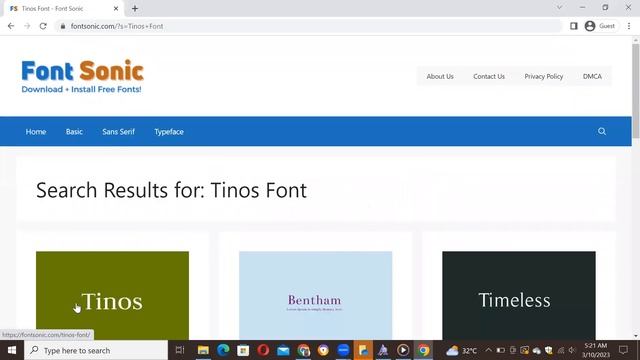Image resolution: width=640 pixels, height=360 pixels.
Task: Click the website search magnifier icon
Action: [602, 131]
